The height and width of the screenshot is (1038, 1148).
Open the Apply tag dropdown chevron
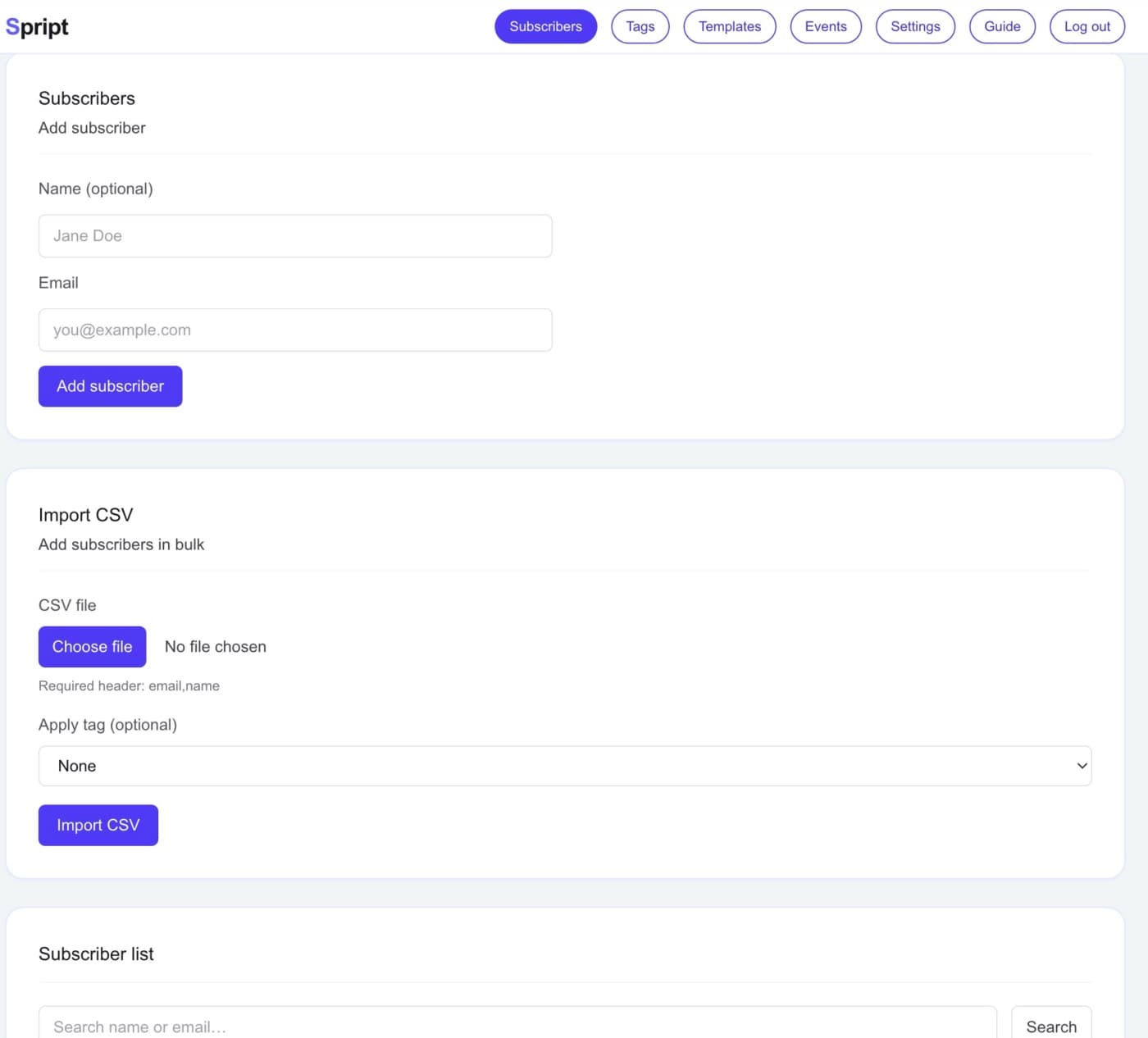click(1081, 765)
